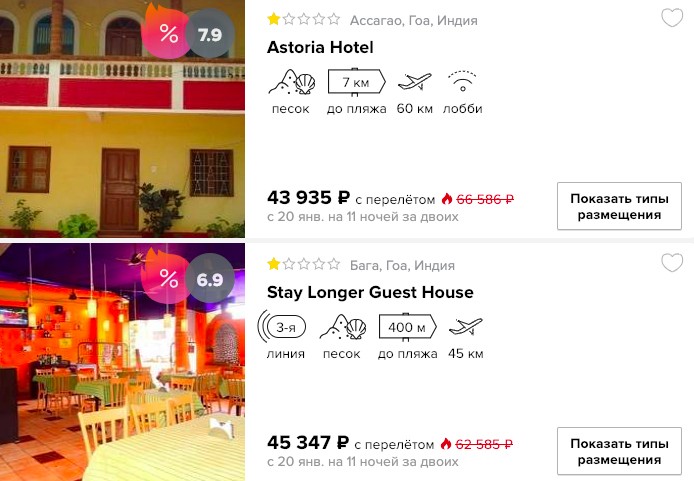Open the Stay Longer restaurant interior photo
The image size is (694, 481).
pyautogui.click(x=122, y=362)
